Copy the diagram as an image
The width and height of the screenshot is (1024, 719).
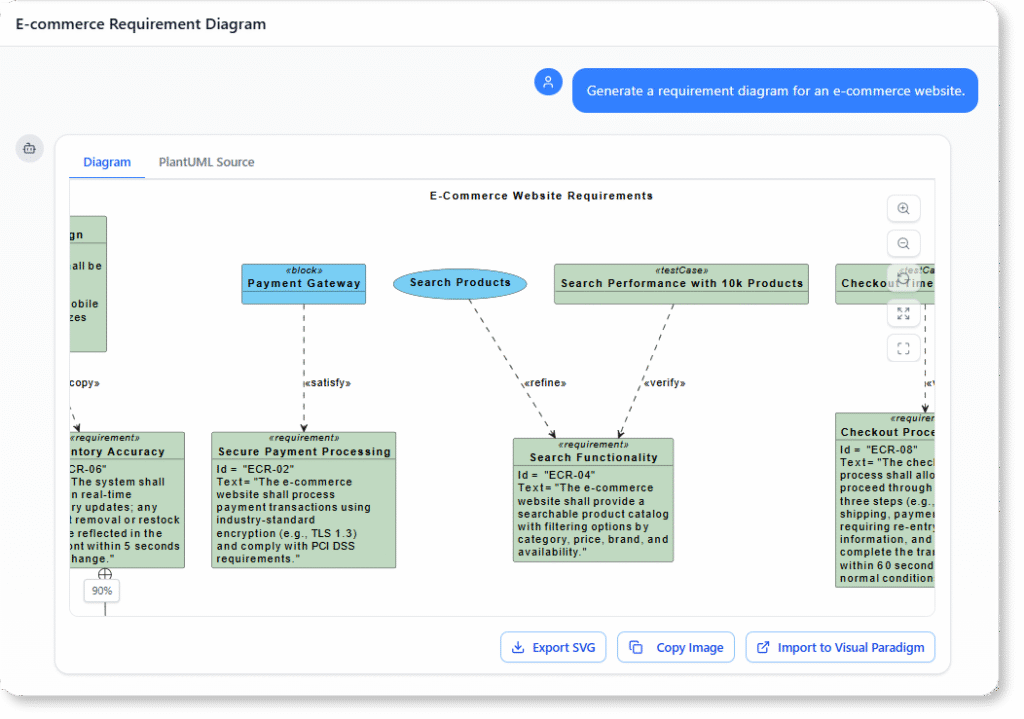click(676, 647)
